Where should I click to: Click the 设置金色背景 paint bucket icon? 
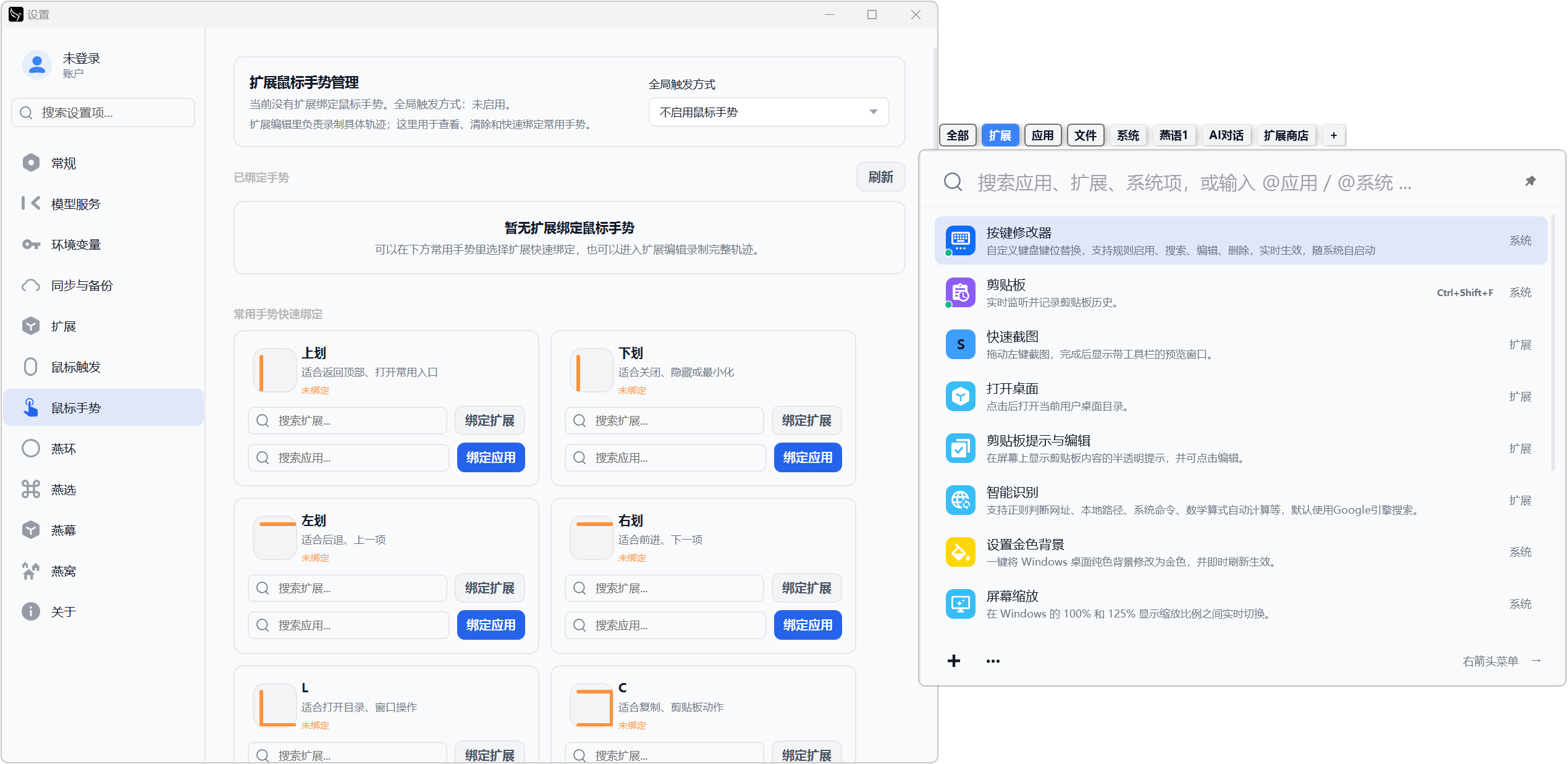coord(961,552)
